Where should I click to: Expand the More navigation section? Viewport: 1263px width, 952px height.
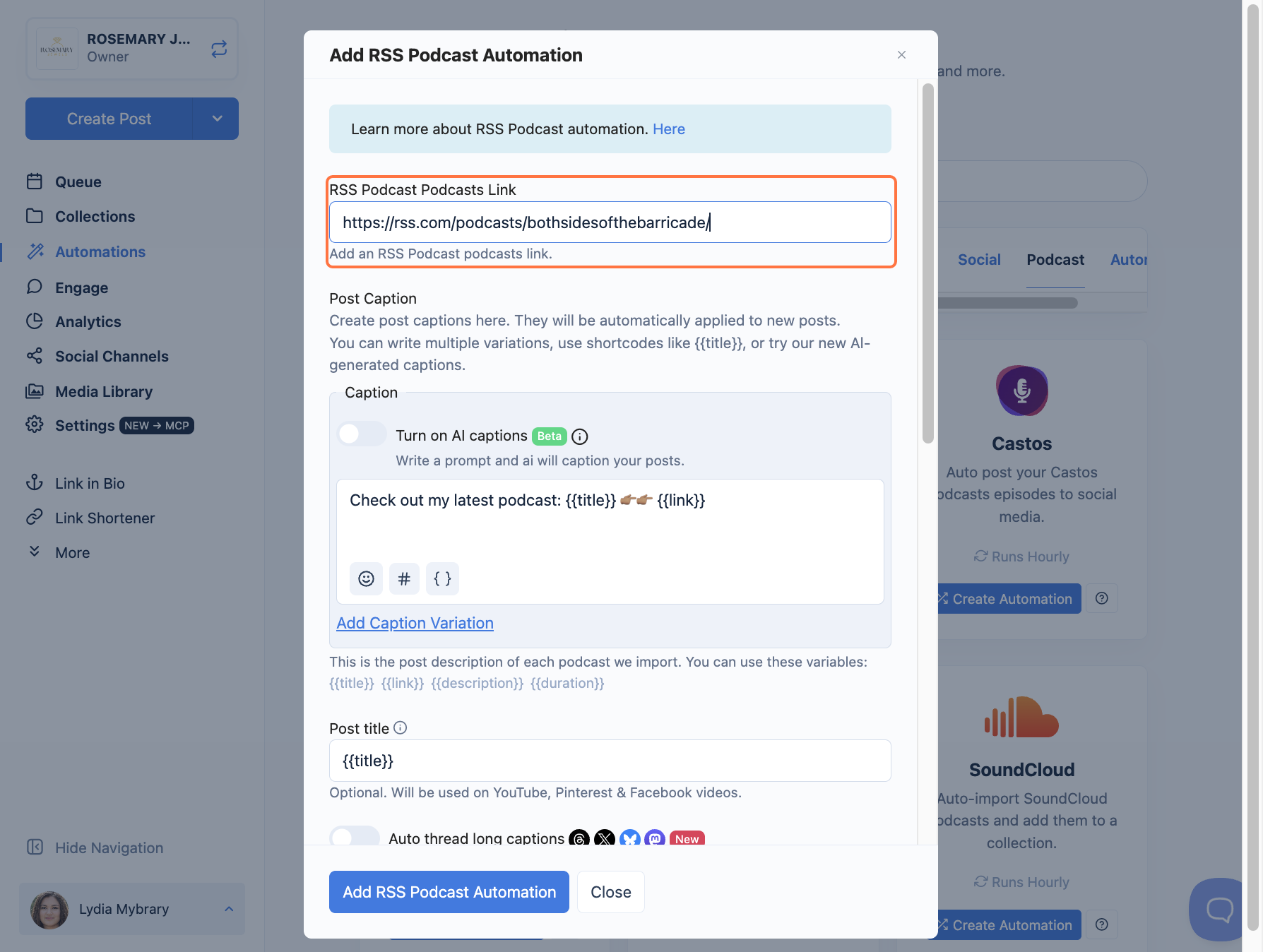(72, 552)
